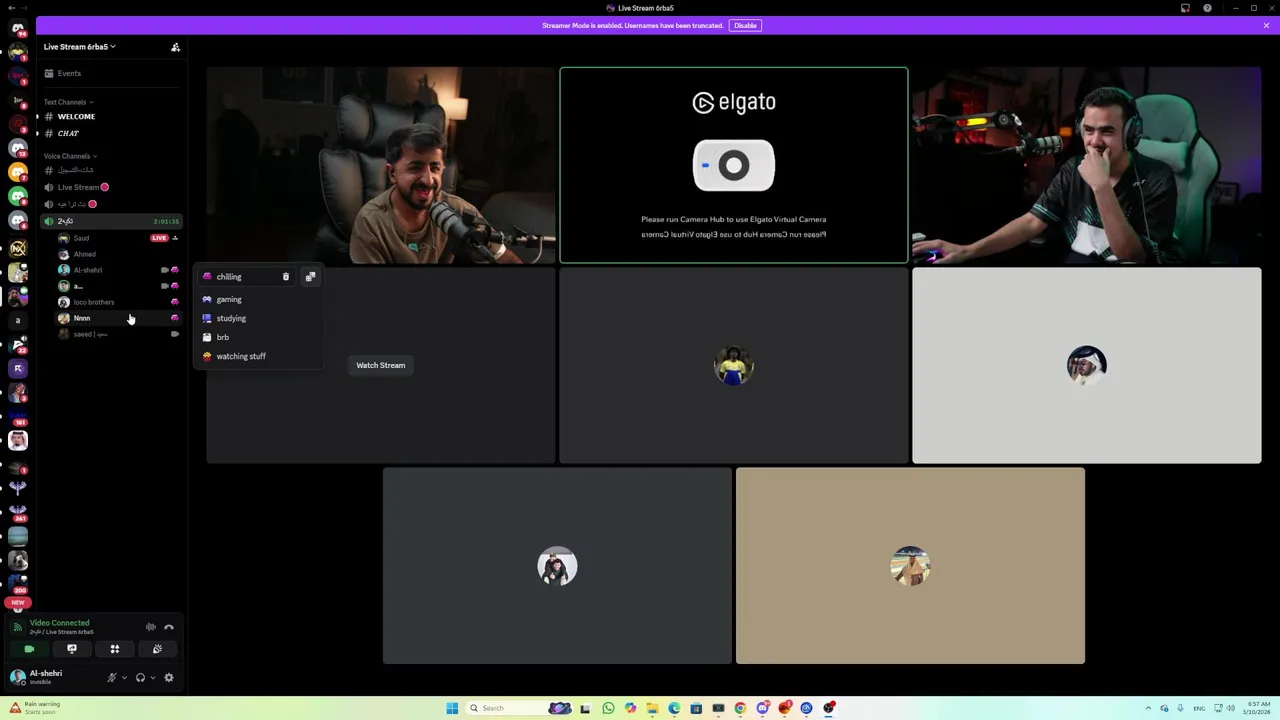
Task: Open WhatsApp from the taskbar
Action: 608,708
